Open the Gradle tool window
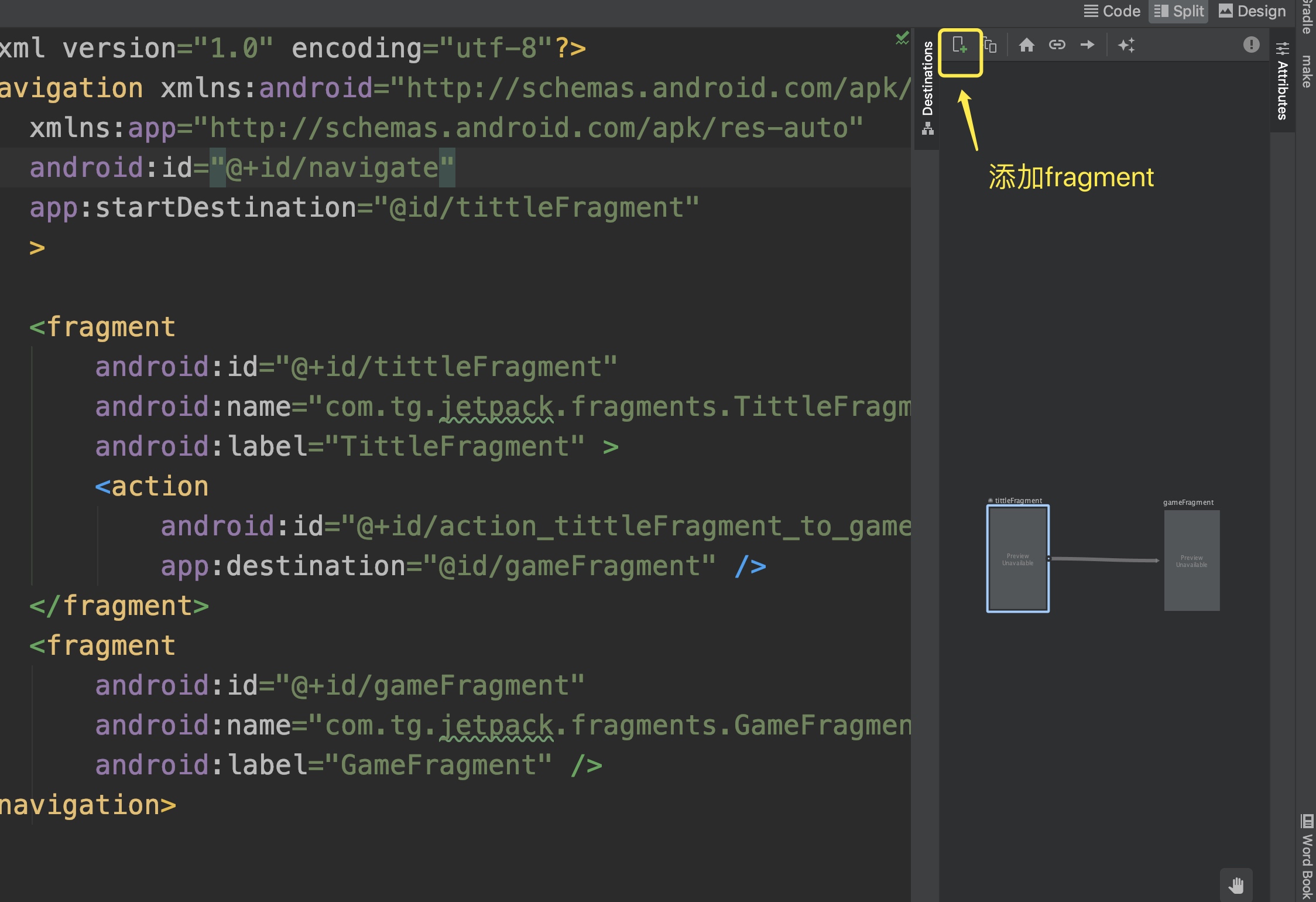 pos(1306,16)
